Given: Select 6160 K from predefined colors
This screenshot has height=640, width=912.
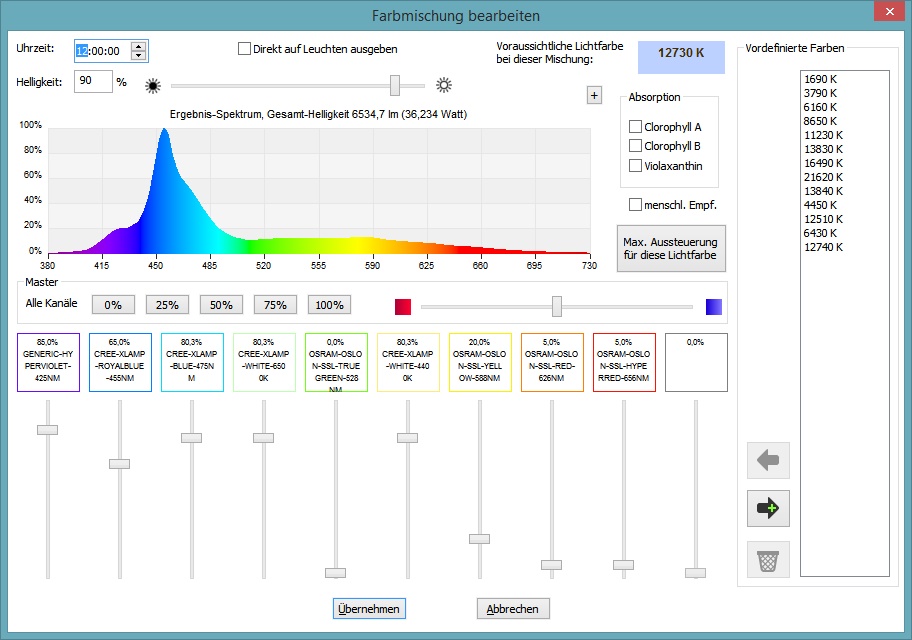Looking at the screenshot, I should (x=820, y=106).
